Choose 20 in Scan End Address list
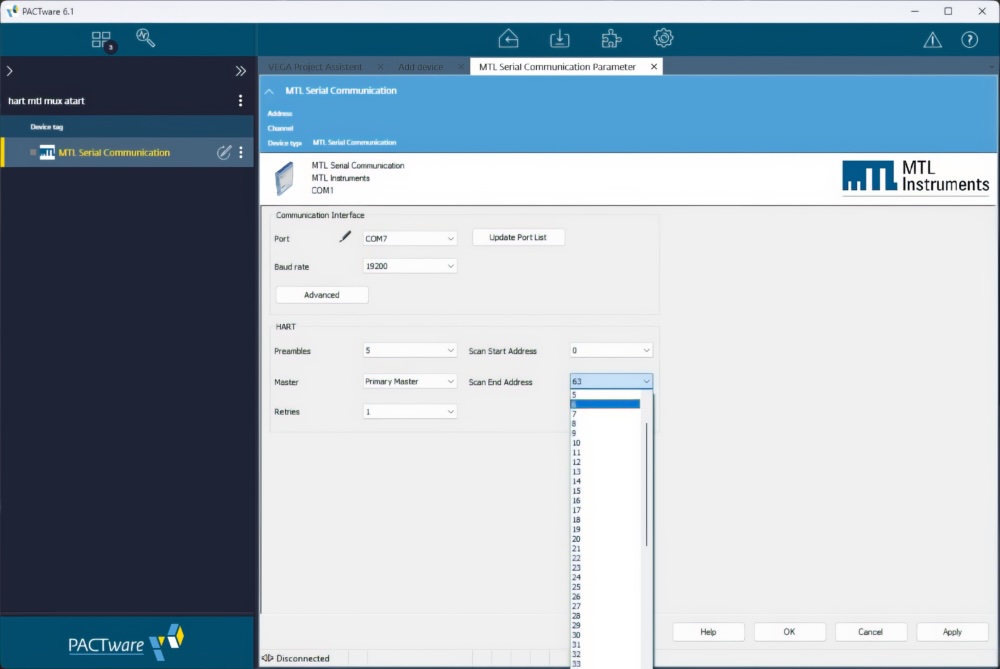Screen dimensions: 1000x669 [605, 539]
